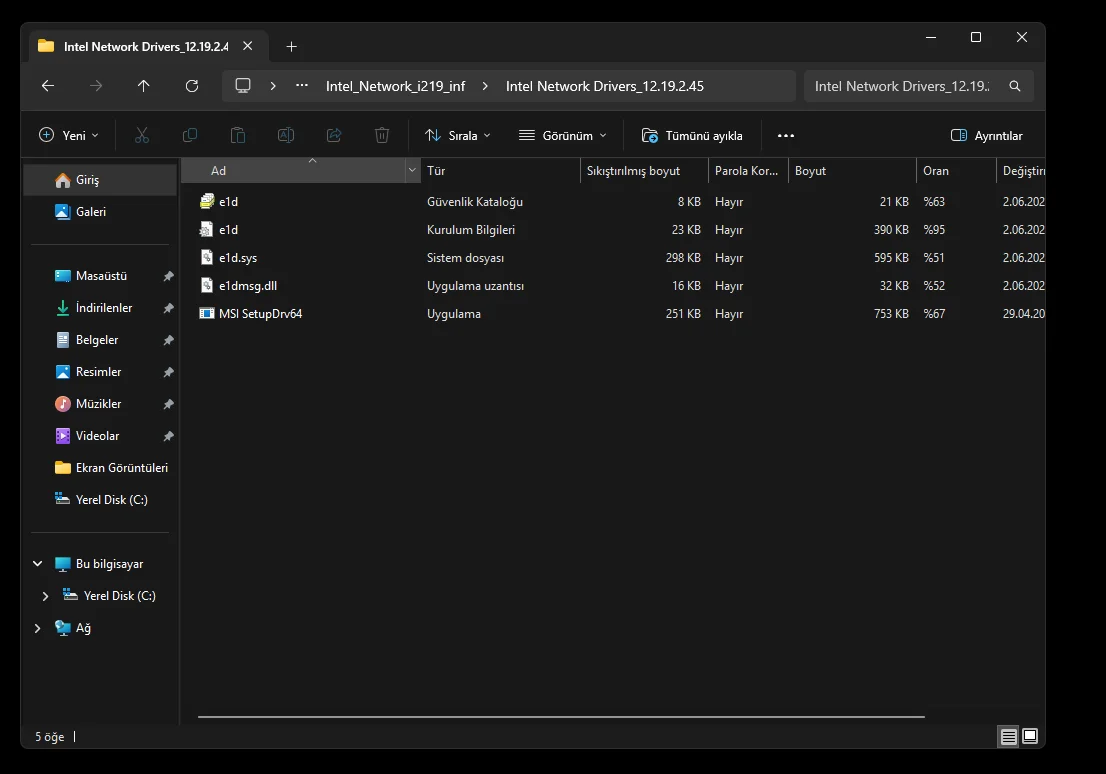
Task: Switch to large thumbnails view icon
Action: pyautogui.click(x=1030, y=737)
